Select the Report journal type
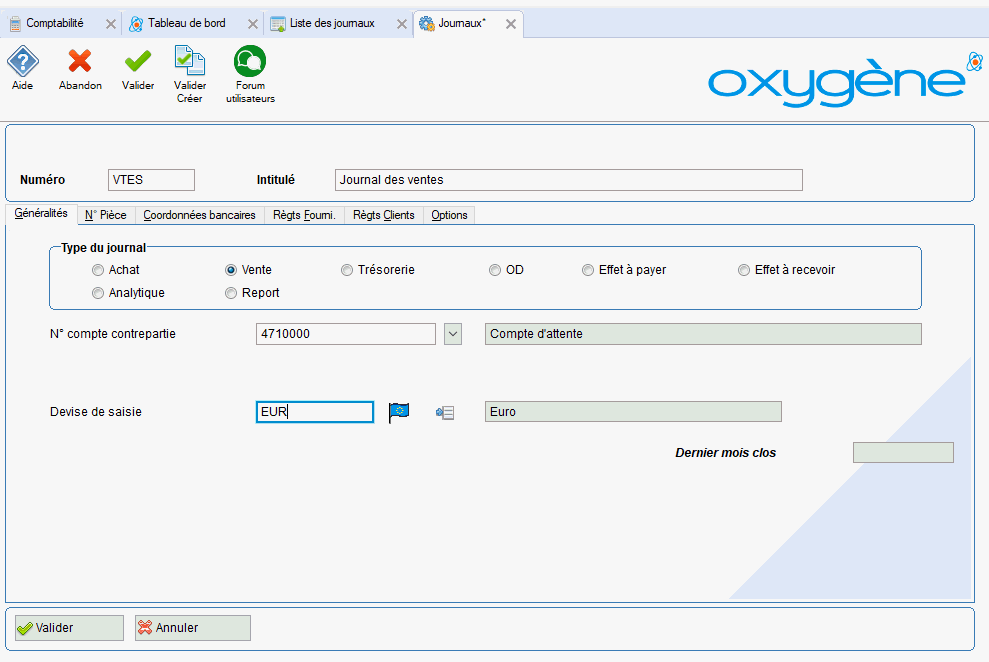The height and width of the screenshot is (662, 989). (231, 293)
